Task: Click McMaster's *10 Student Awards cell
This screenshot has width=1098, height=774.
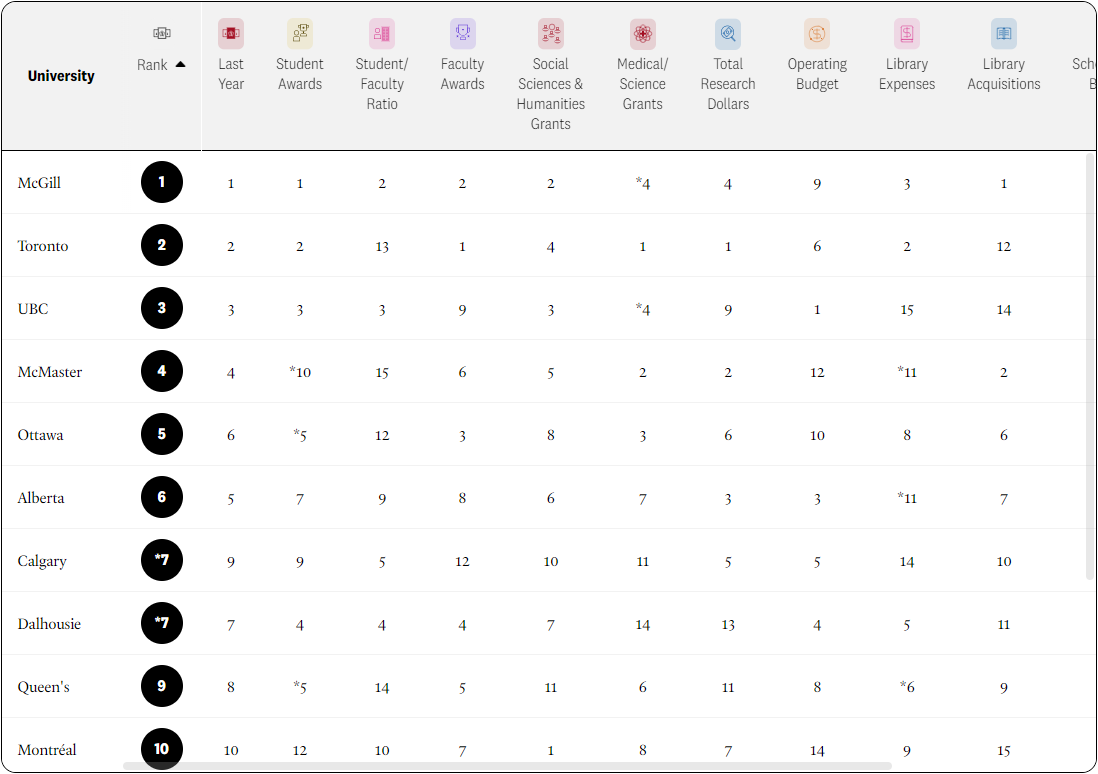Action: pyautogui.click(x=300, y=372)
